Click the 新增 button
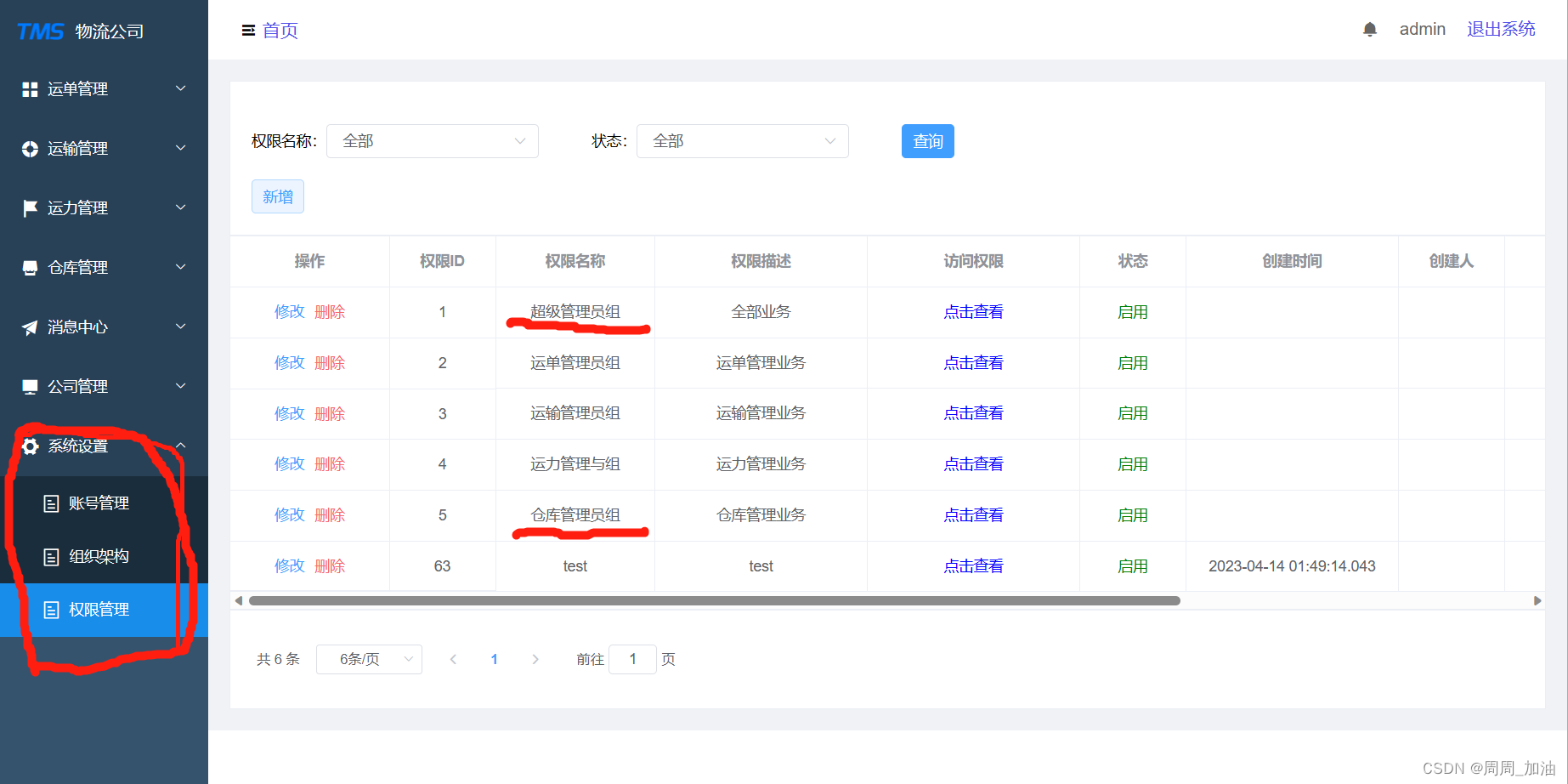This screenshot has width=1568, height=784. pos(278,196)
